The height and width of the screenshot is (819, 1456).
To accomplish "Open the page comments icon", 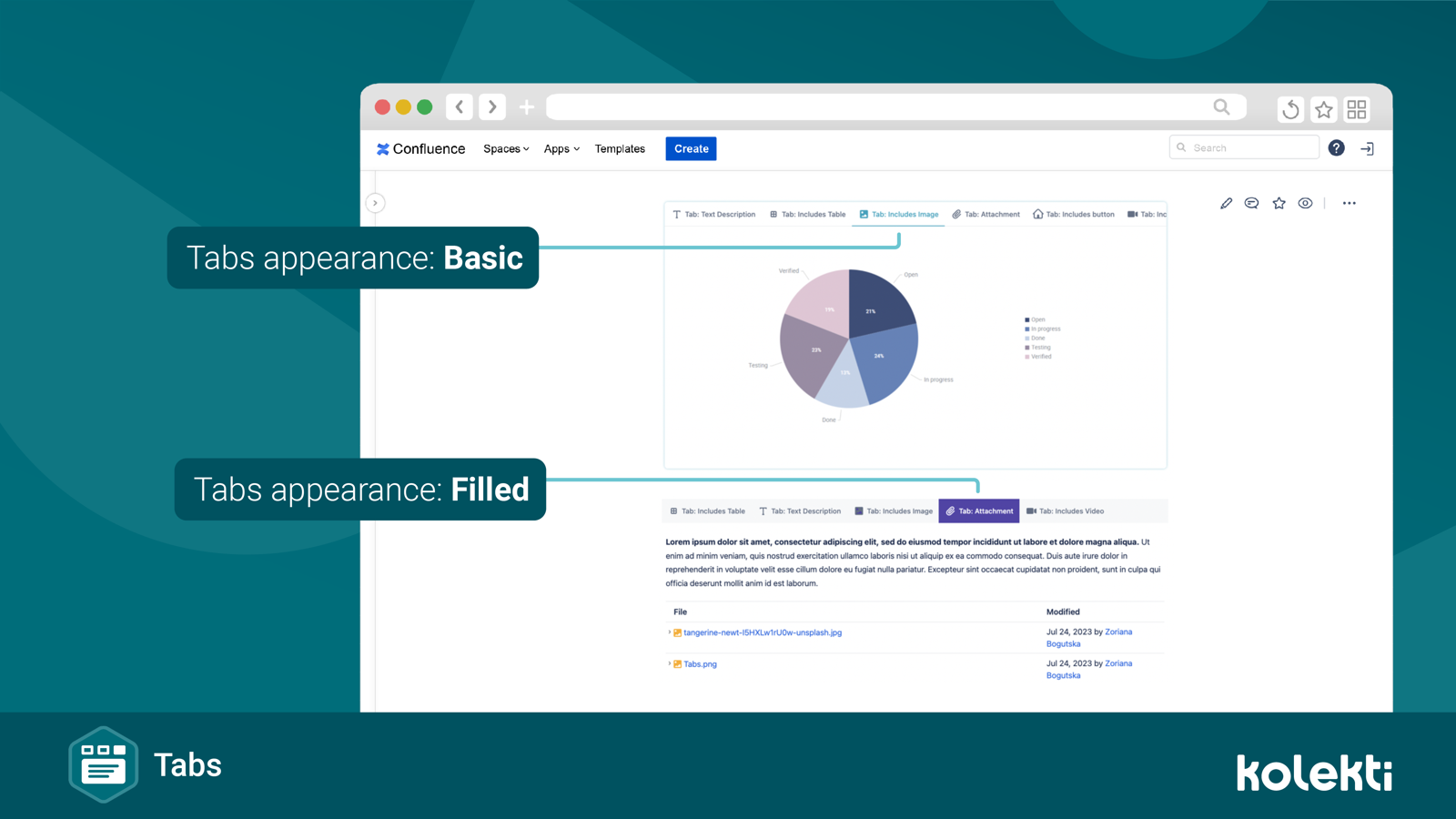I will [x=1251, y=204].
